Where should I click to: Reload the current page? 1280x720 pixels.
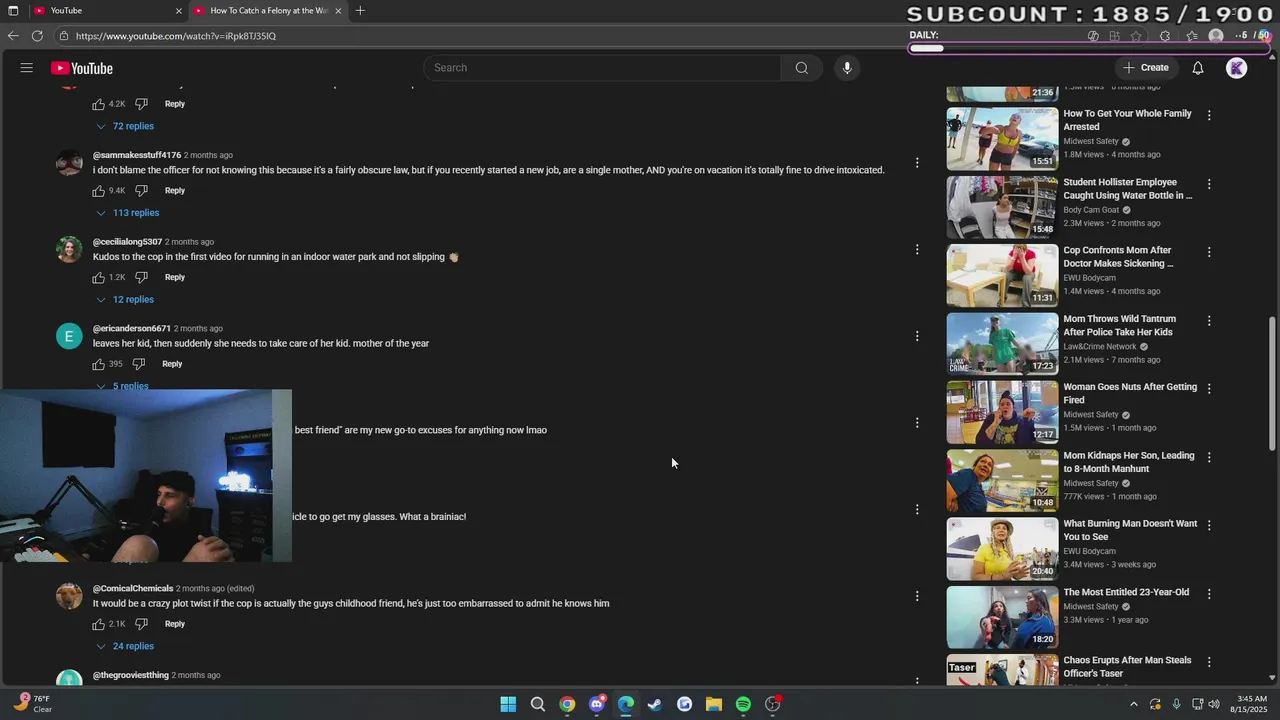[x=37, y=36]
